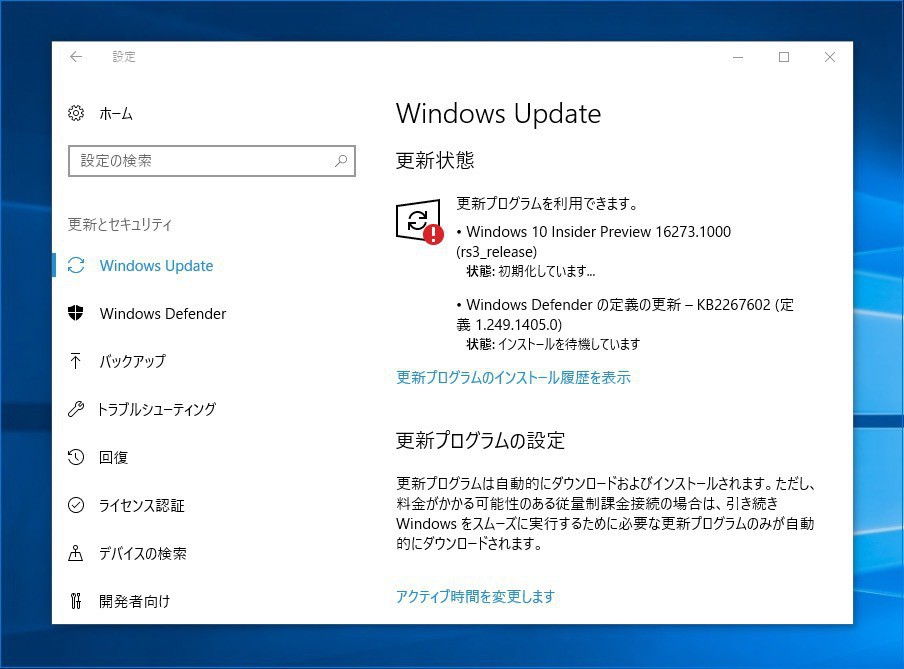Click 更新プログラムを利用できます text
904x669 pixels.
(x=547, y=204)
